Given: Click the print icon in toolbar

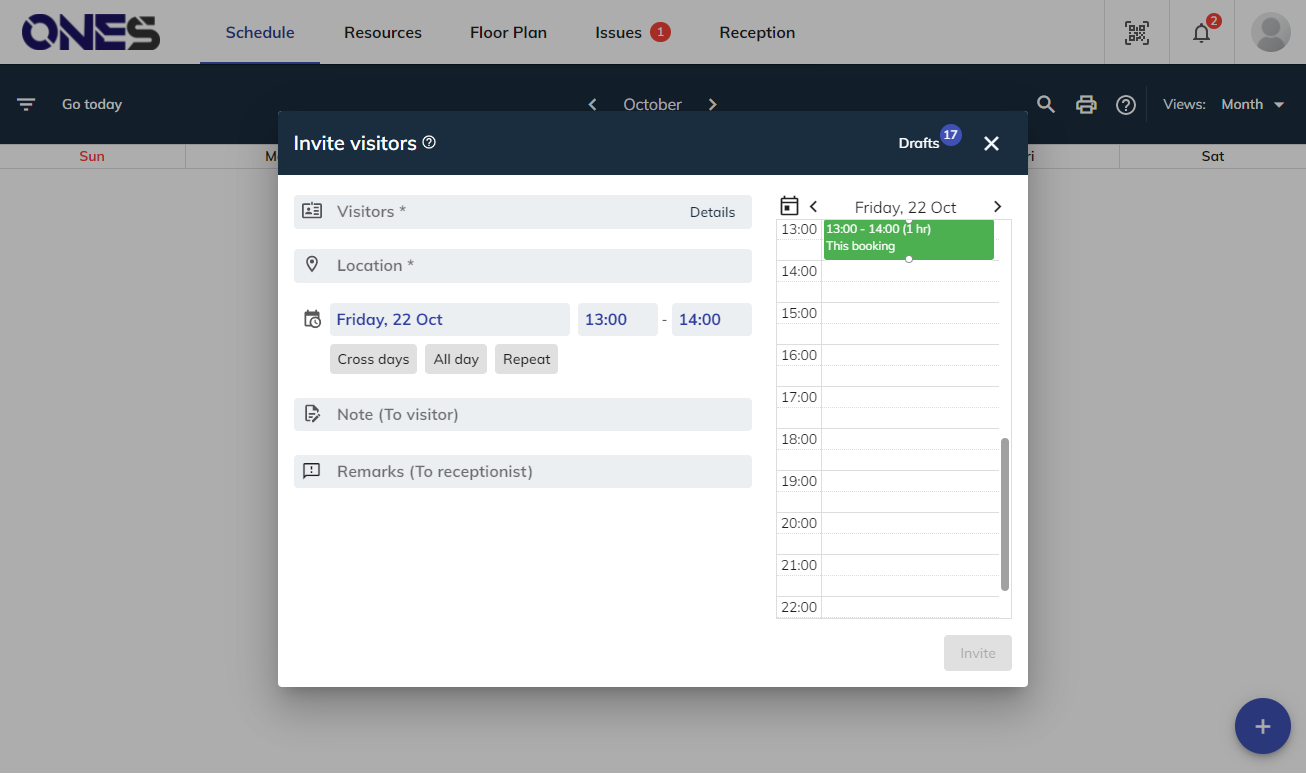Looking at the screenshot, I should click(1086, 104).
